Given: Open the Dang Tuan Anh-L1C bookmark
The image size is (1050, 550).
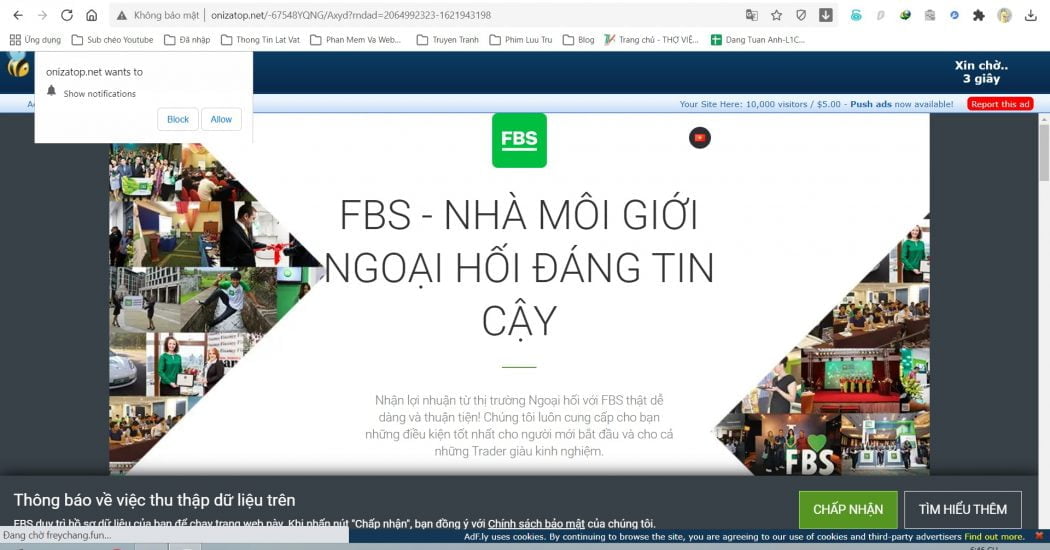Looking at the screenshot, I should [758, 40].
